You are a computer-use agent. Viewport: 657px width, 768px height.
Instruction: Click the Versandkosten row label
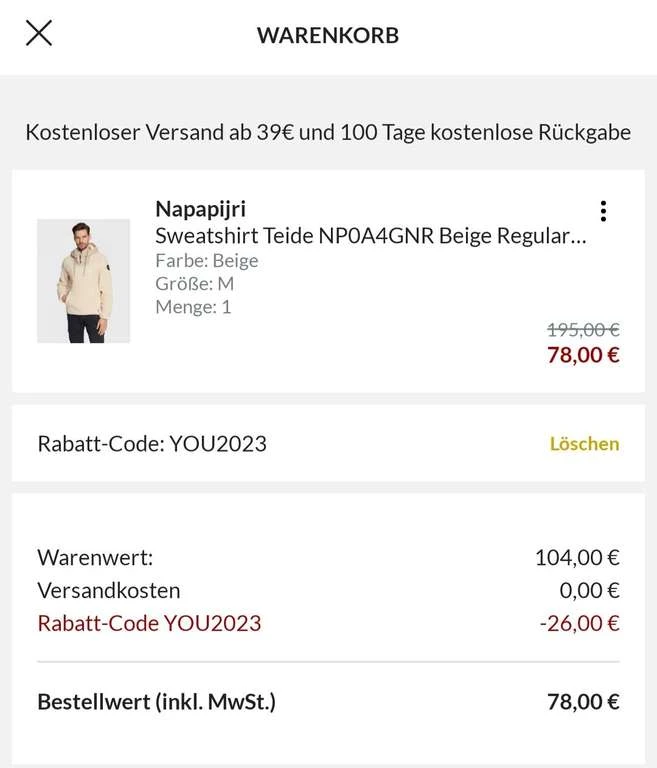click(109, 590)
